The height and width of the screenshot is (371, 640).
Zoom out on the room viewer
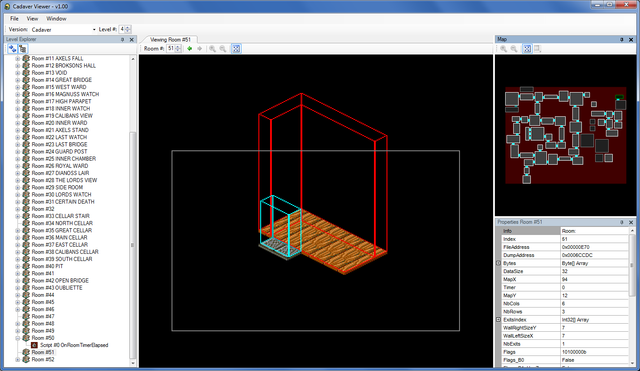(x=223, y=49)
